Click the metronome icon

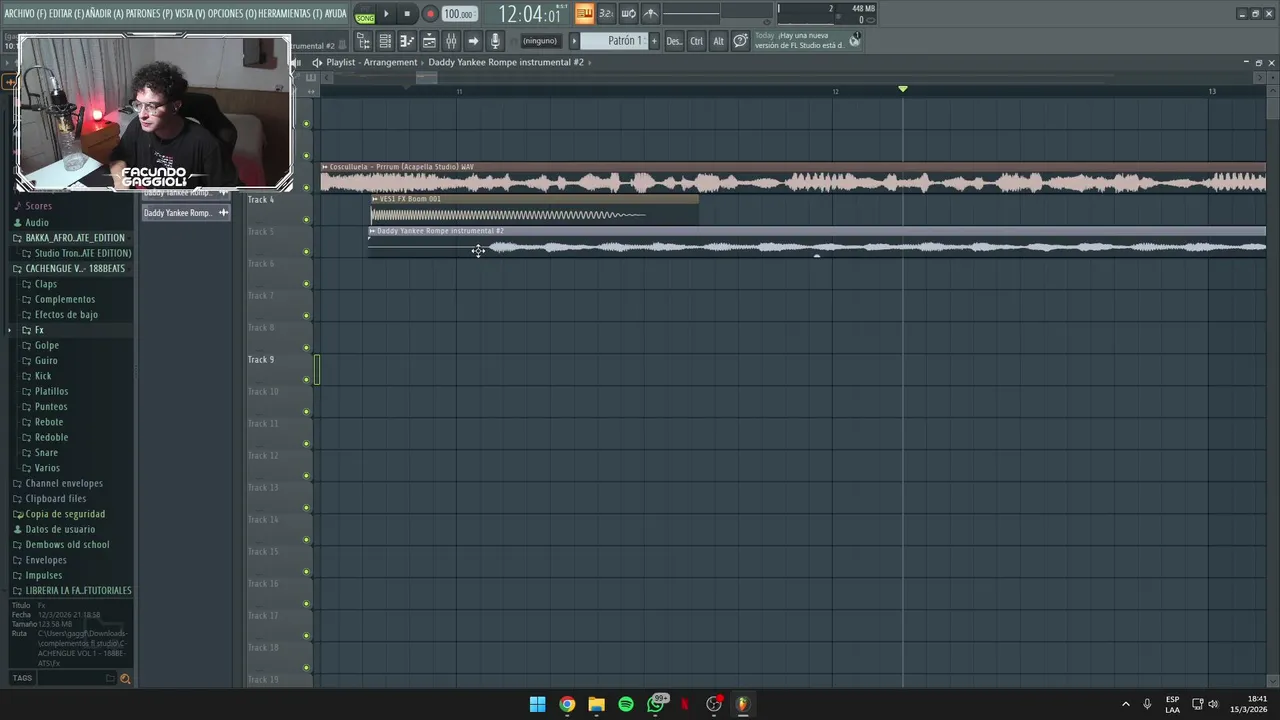[x=650, y=14]
